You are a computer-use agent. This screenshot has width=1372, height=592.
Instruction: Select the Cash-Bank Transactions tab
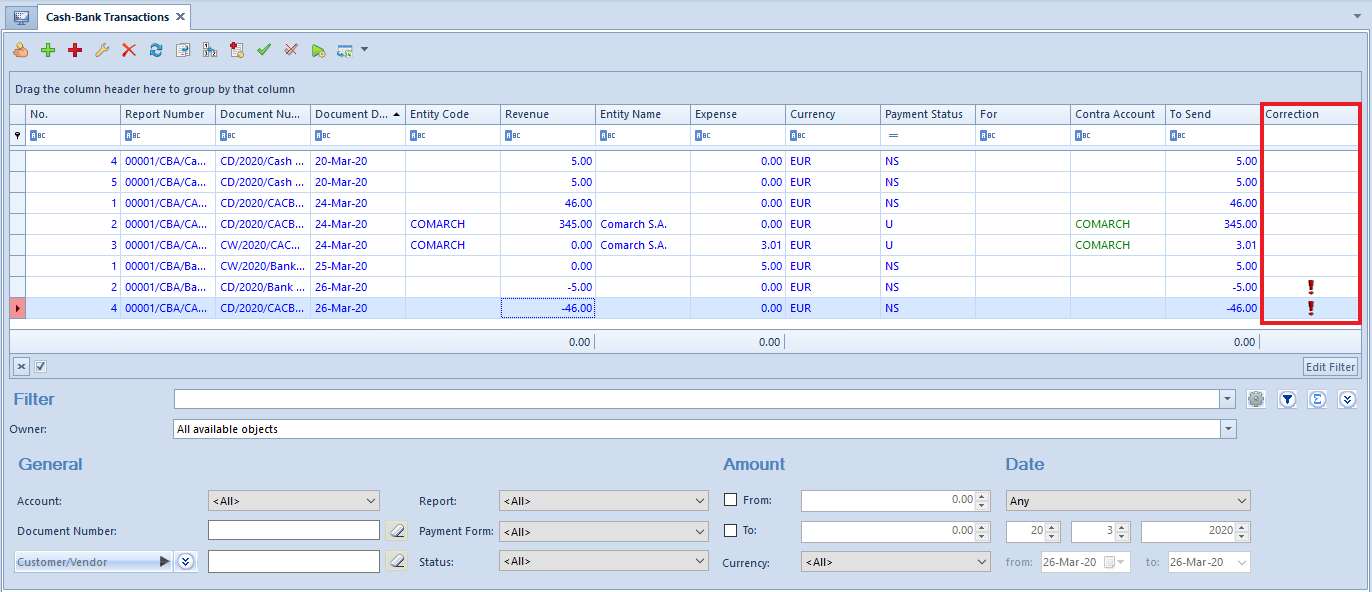(108, 17)
